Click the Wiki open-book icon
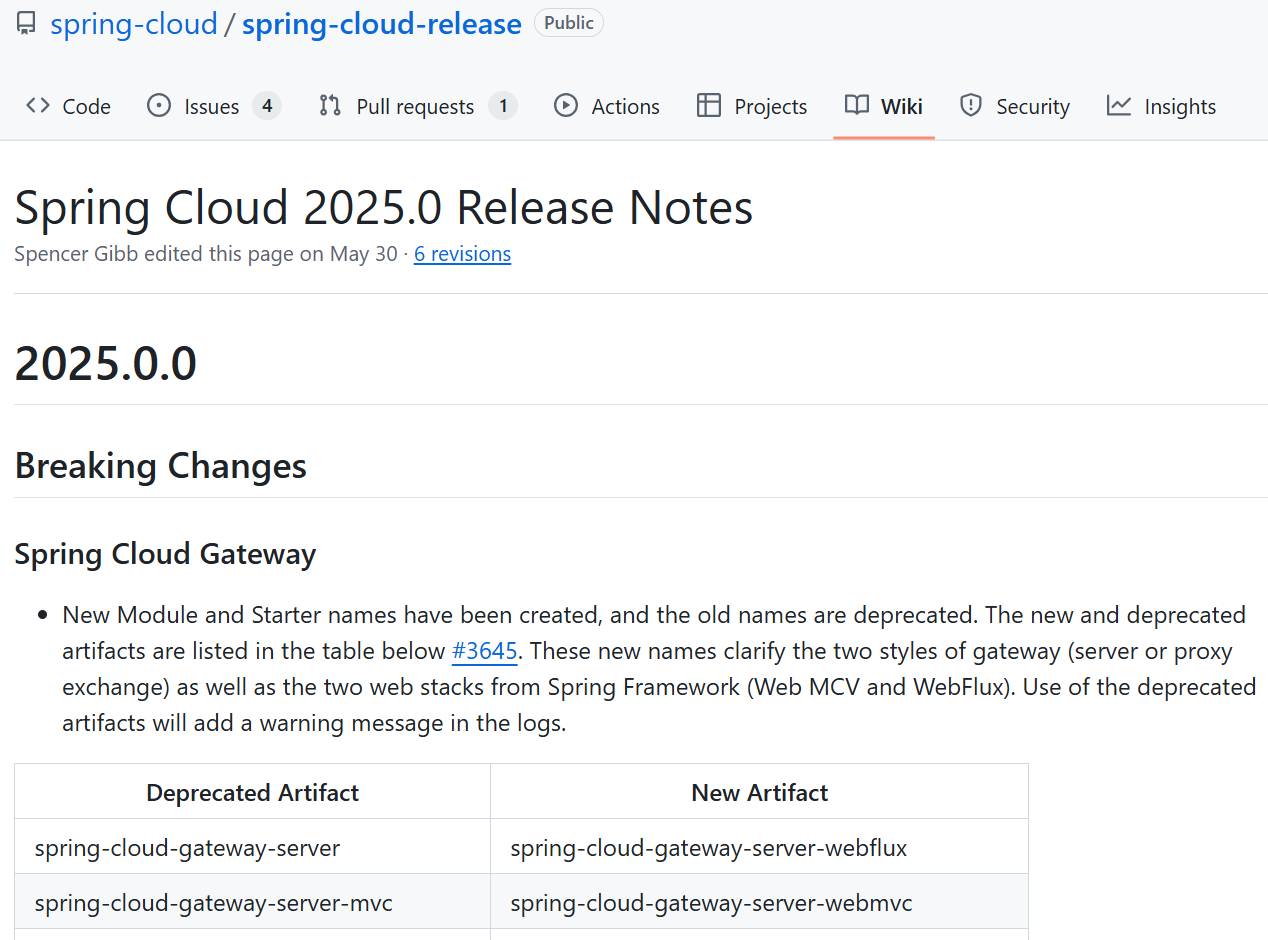 [857, 106]
